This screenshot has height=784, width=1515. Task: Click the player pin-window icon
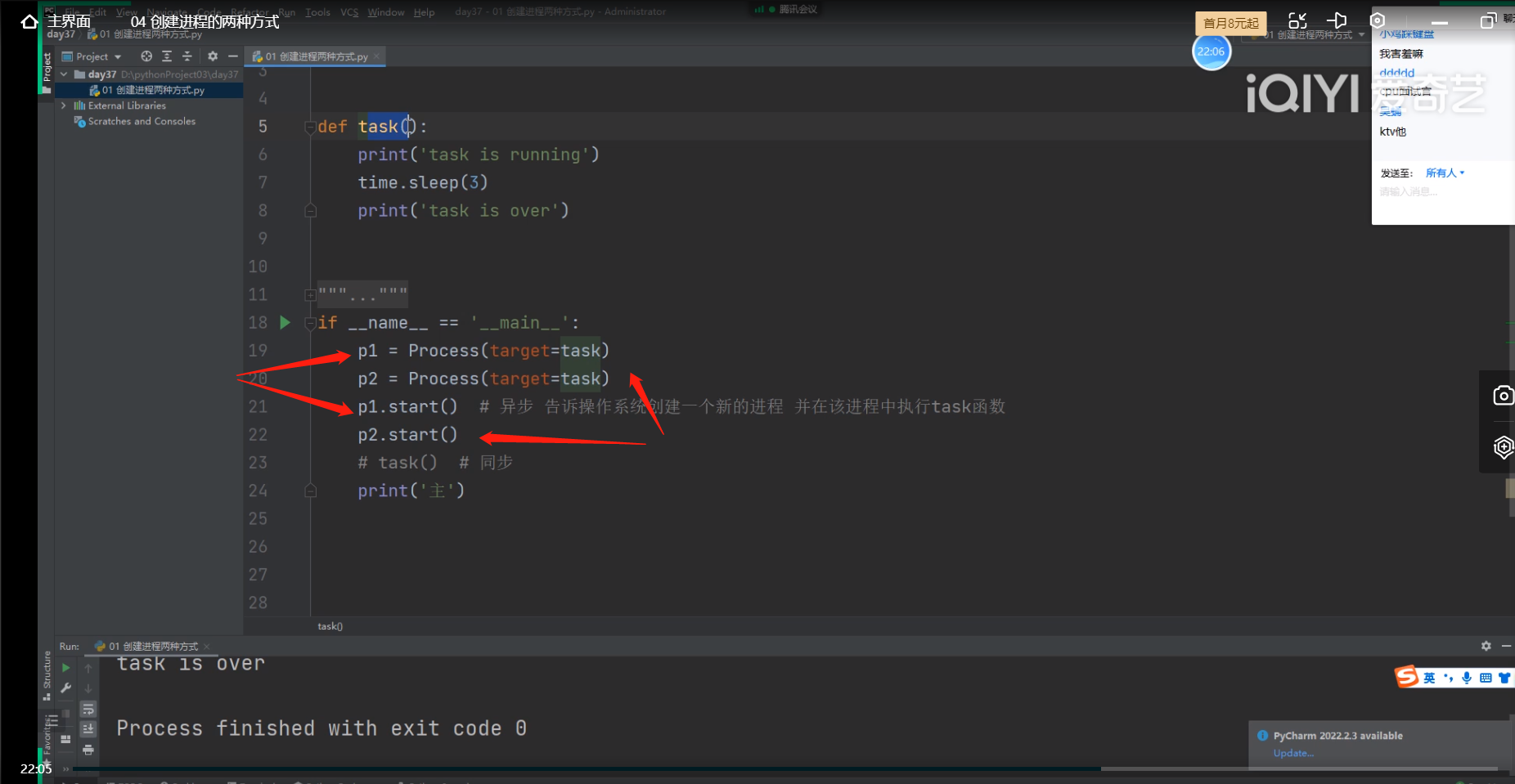pos(1337,20)
